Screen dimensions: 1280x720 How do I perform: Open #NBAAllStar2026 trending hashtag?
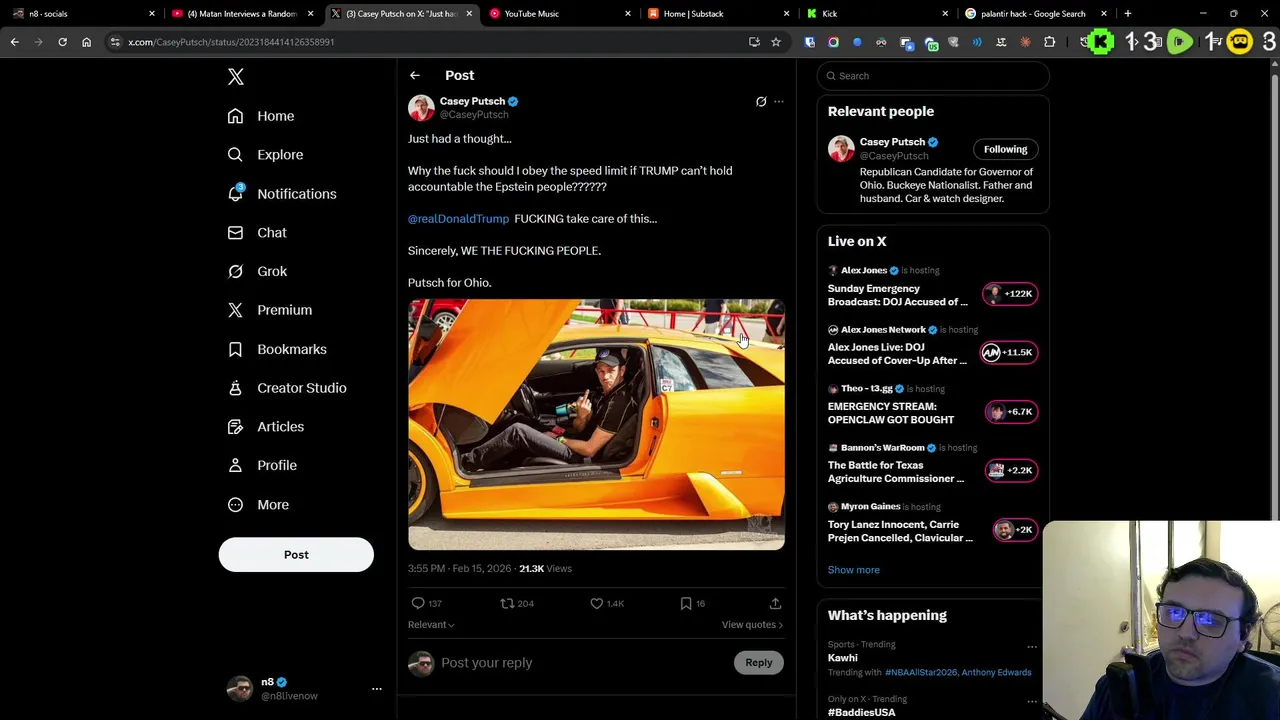[919, 673]
